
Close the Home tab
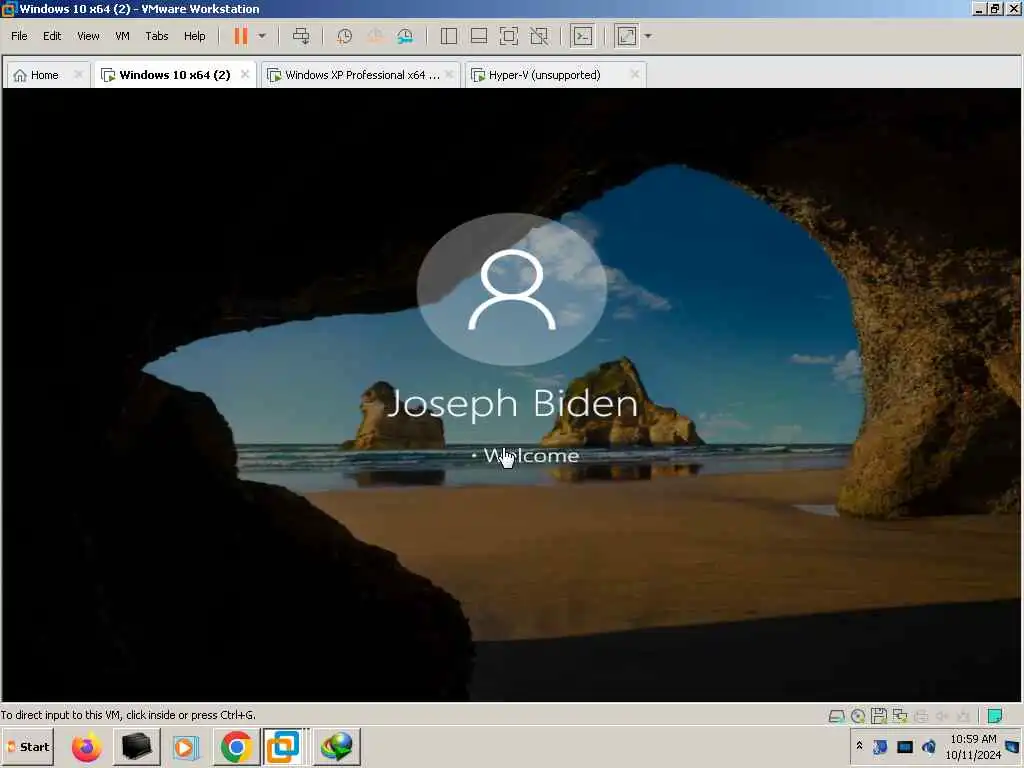[x=78, y=74]
